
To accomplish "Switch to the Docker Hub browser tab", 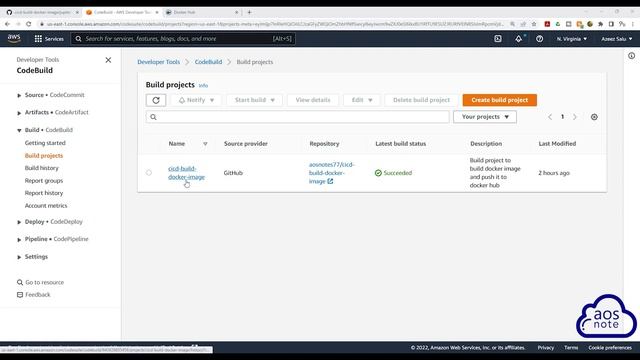I will (x=201, y=12).
